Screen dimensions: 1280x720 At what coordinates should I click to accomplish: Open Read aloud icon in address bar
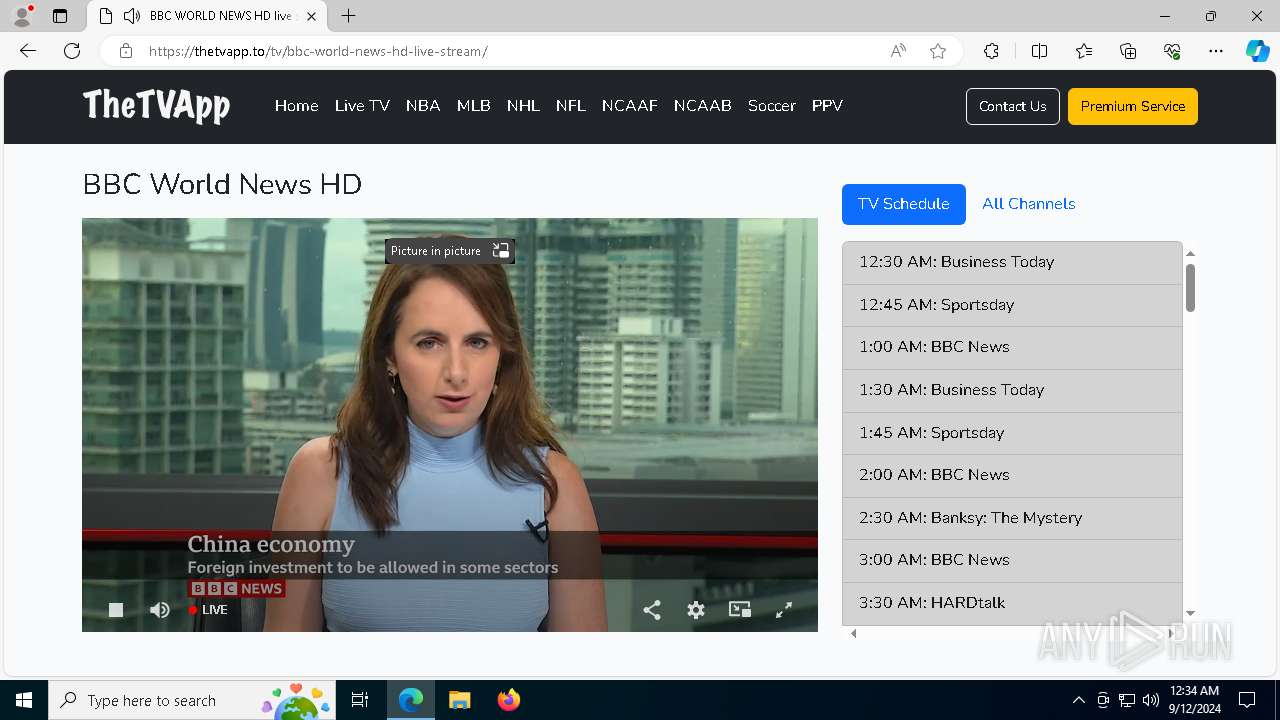click(x=898, y=51)
